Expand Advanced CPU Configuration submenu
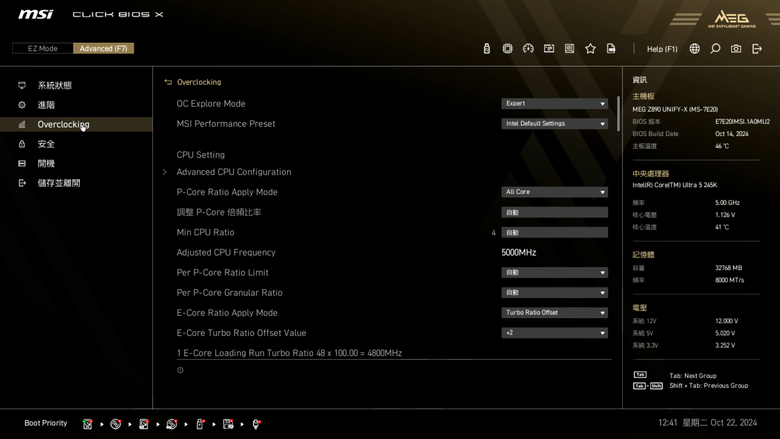The height and width of the screenshot is (439, 780). 234,172
